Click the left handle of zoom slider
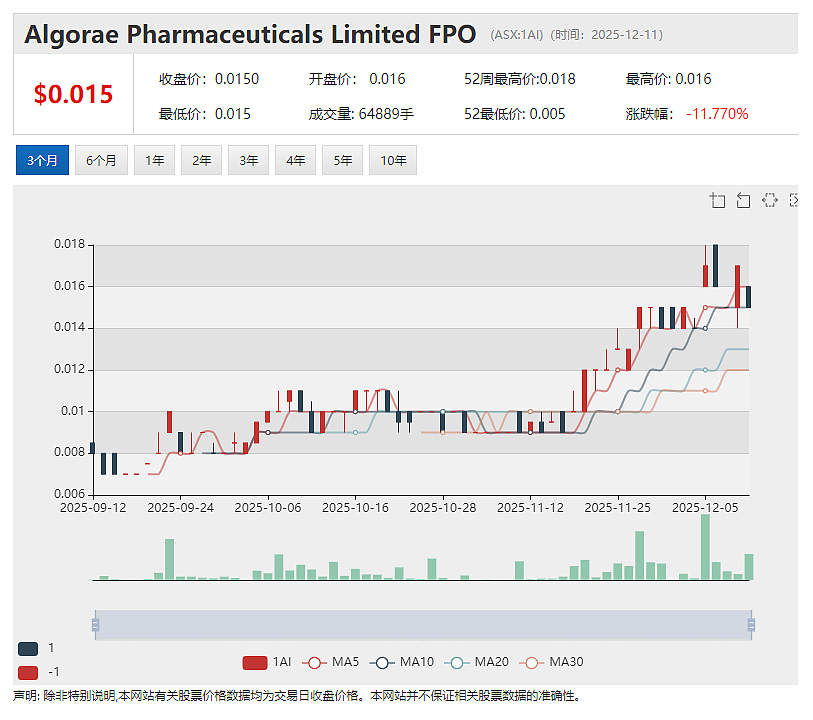813x720 pixels. (95, 625)
